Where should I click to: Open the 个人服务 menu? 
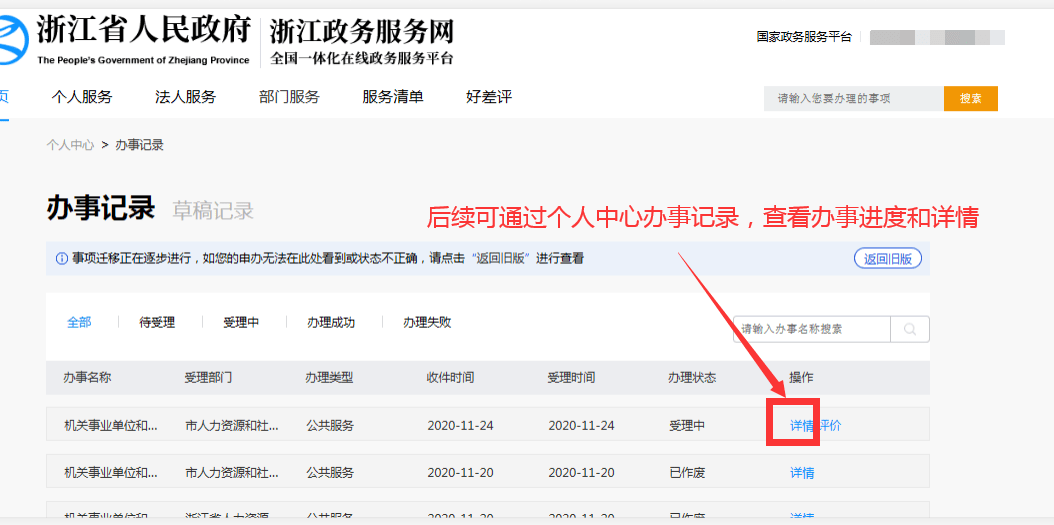82,97
